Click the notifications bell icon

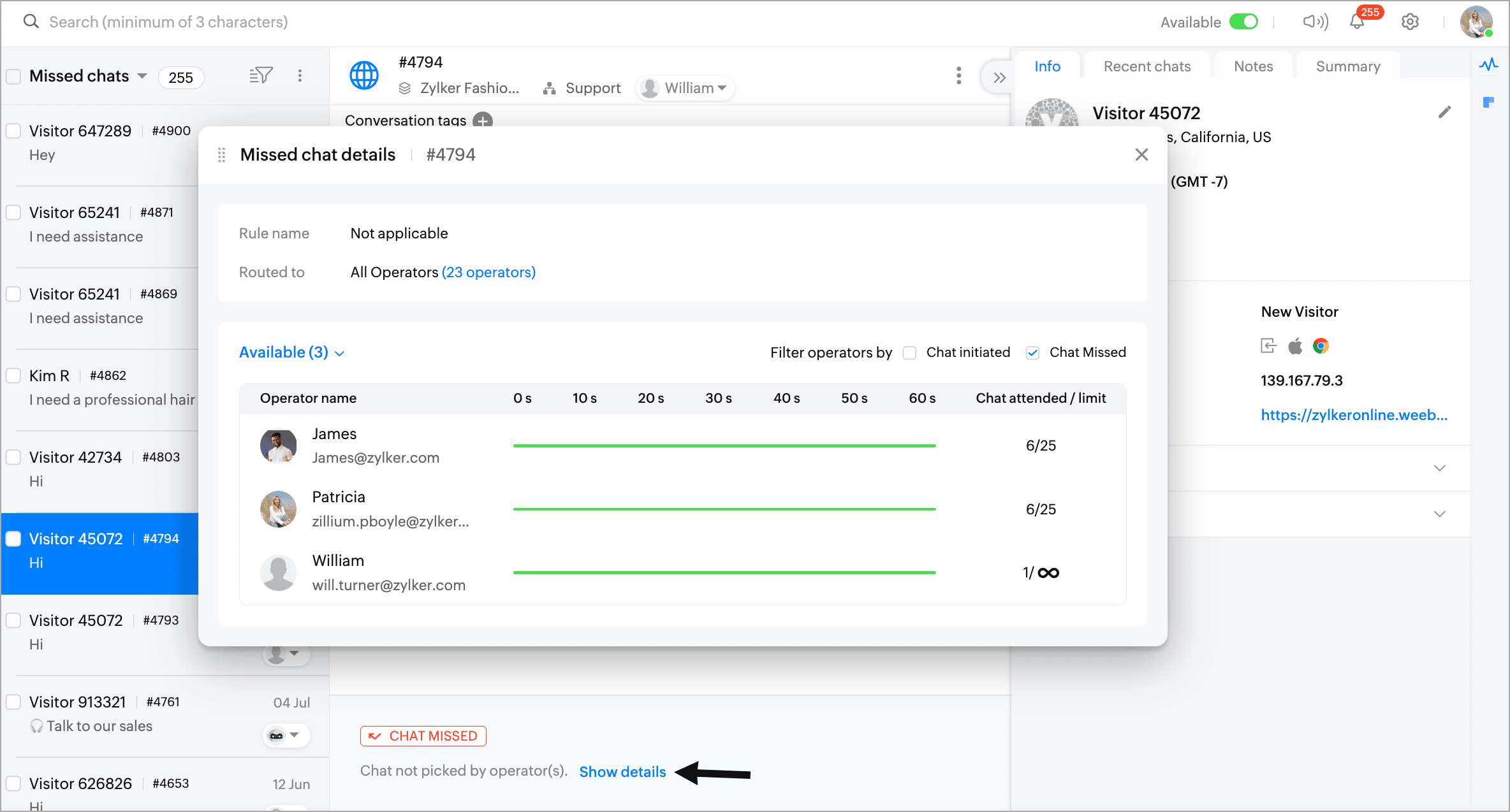coord(1356,22)
